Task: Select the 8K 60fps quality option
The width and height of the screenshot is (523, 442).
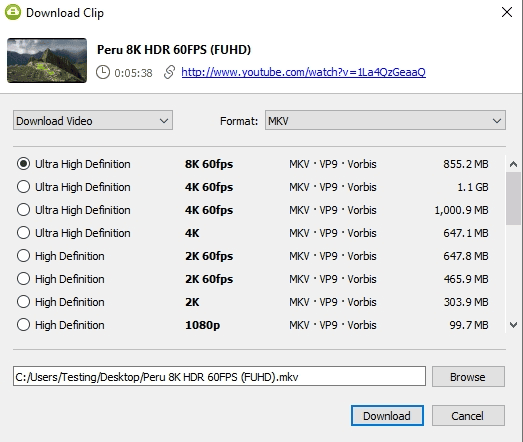Action: tap(23, 164)
